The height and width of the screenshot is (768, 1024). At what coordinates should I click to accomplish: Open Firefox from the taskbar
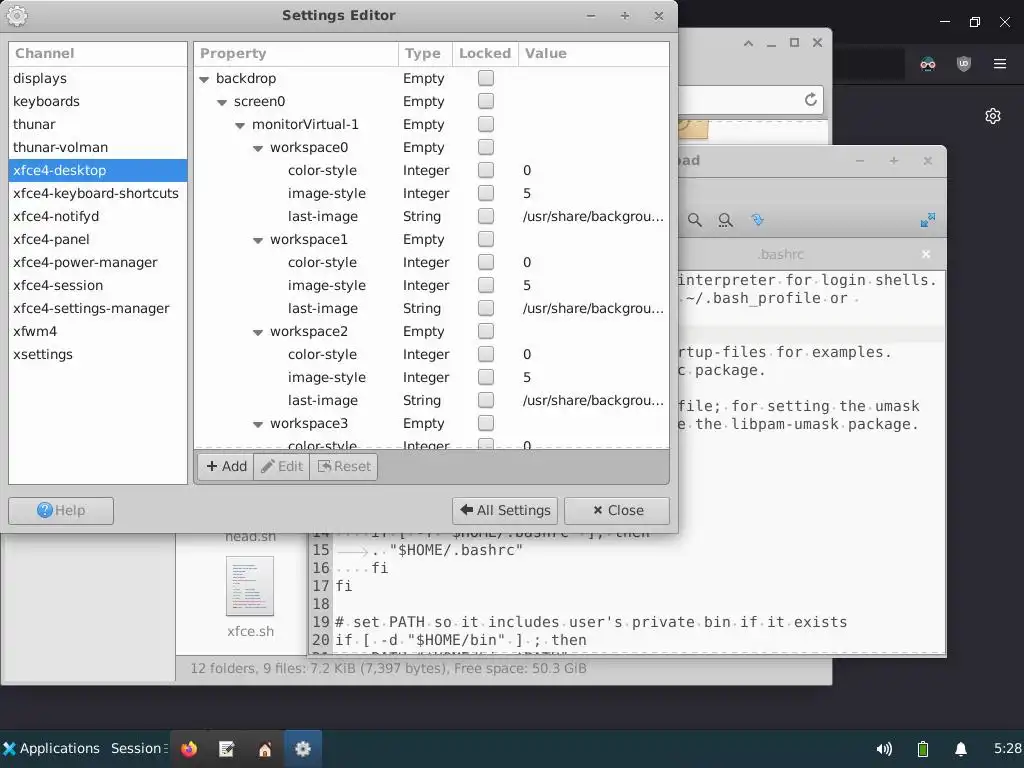coord(189,748)
